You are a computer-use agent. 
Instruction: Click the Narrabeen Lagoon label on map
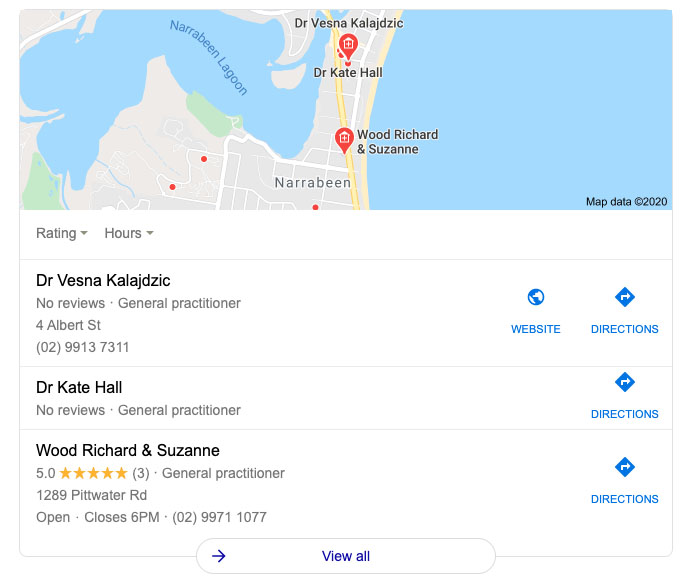click(x=209, y=57)
